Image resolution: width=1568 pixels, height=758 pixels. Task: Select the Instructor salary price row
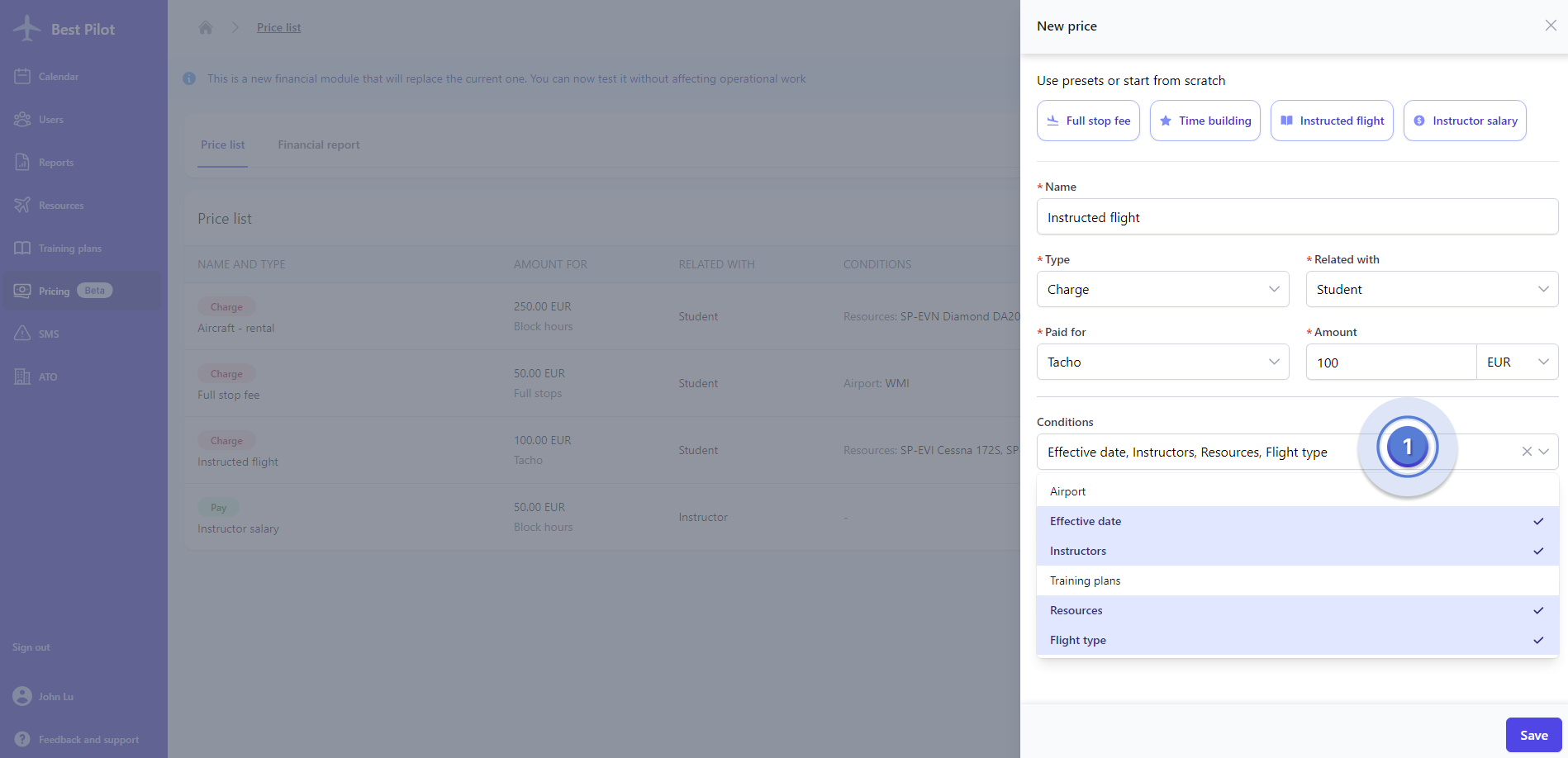(x=603, y=517)
